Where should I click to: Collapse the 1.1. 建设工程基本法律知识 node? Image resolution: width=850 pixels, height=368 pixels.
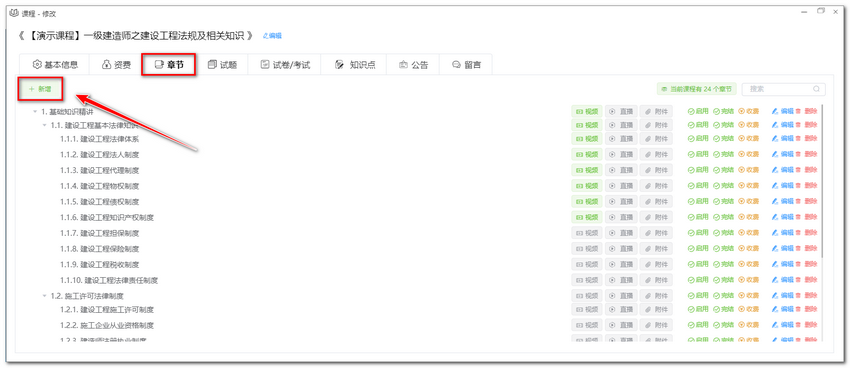tap(44, 125)
